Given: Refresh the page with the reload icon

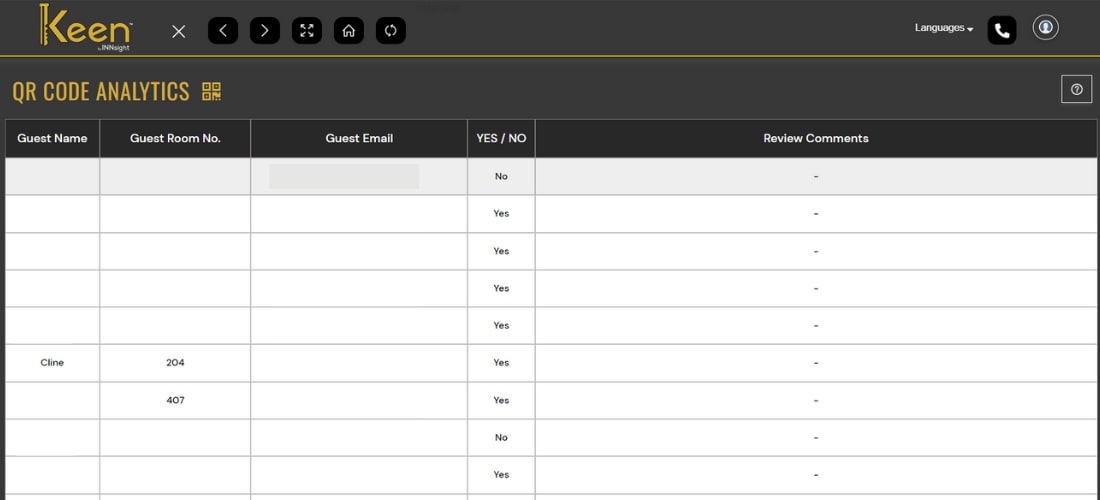Looking at the screenshot, I should [x=391, y=31].
